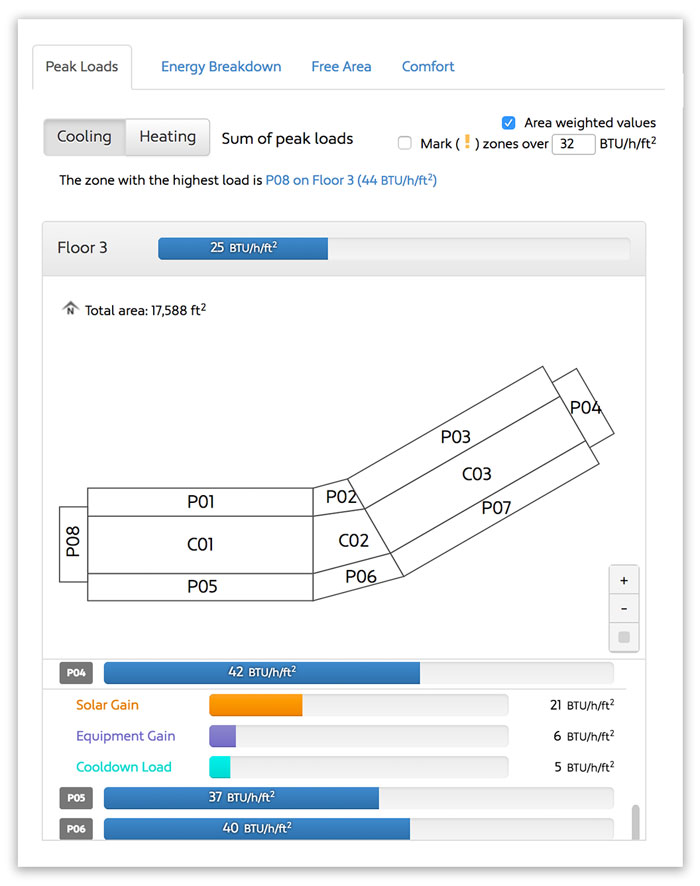Uncheck Area weighted values checkbox
The height and width of the screenshot is (886, 700).
coord(509,123)
